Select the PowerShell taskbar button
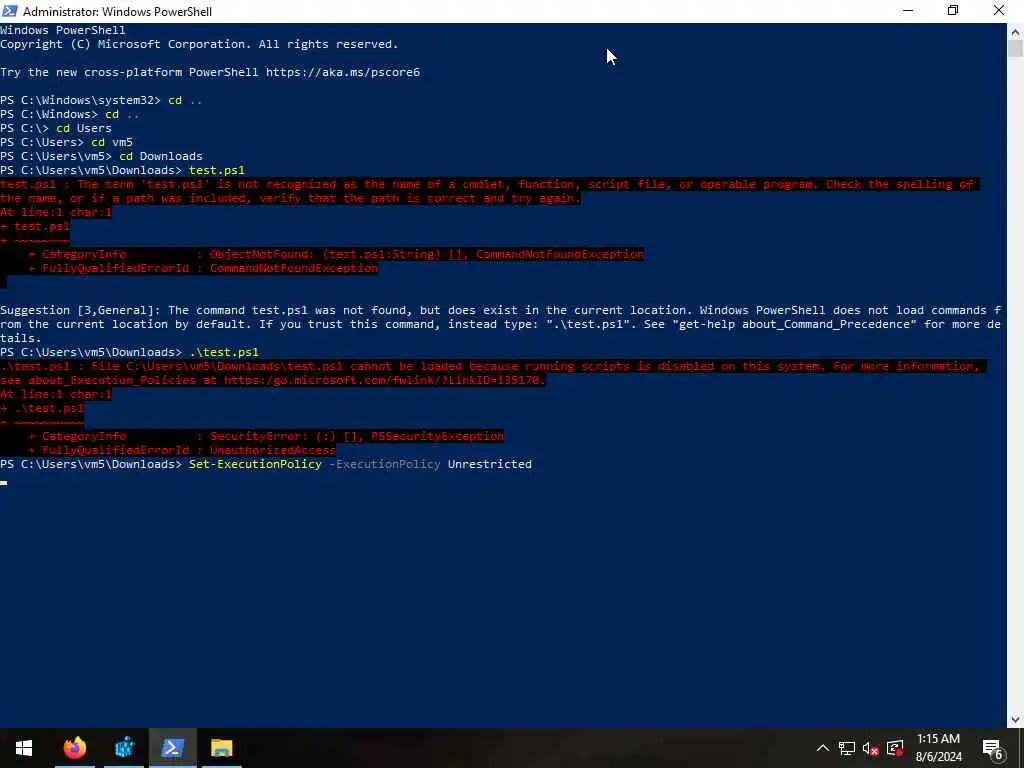1024x768 pixels. [172, 748]
